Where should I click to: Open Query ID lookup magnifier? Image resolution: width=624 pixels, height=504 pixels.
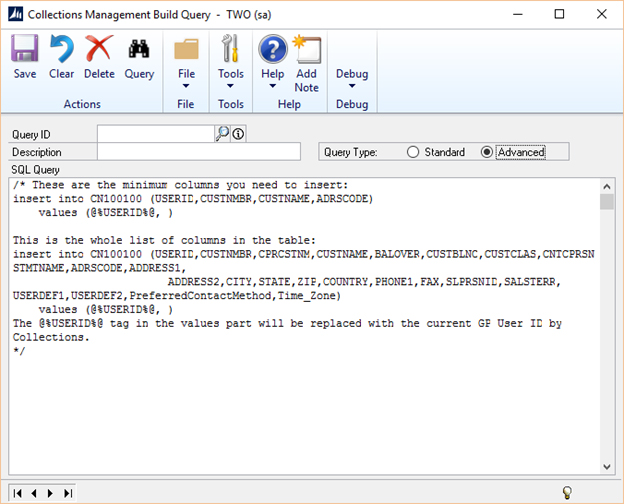click(222, 134)
